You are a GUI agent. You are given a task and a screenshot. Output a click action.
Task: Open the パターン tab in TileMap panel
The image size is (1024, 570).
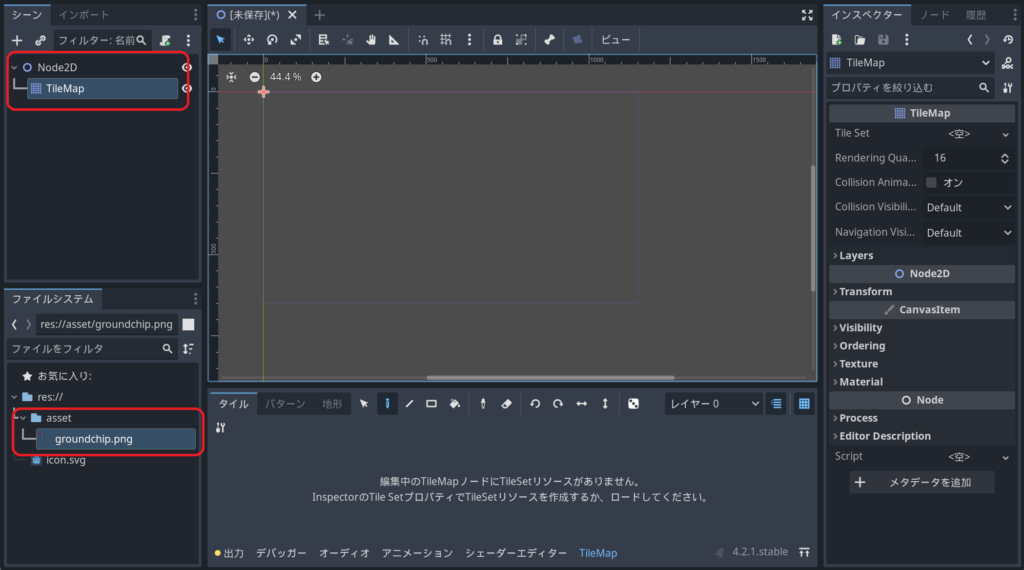click(286, 404)
